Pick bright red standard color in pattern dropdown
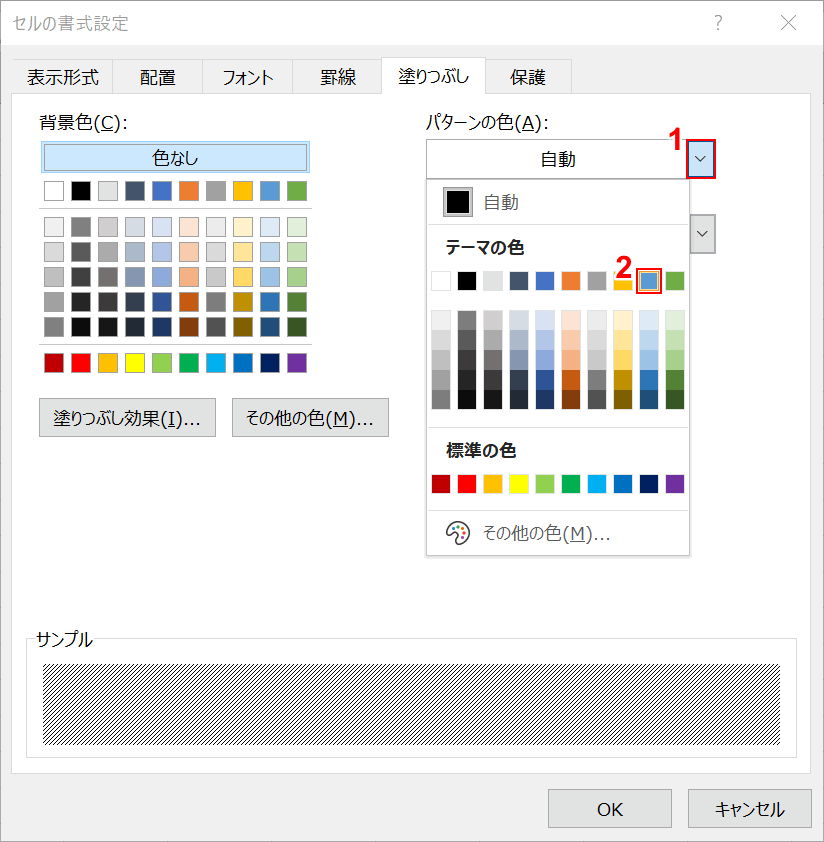Viewport: 824px width, 842px height. (x=467, y=484)
